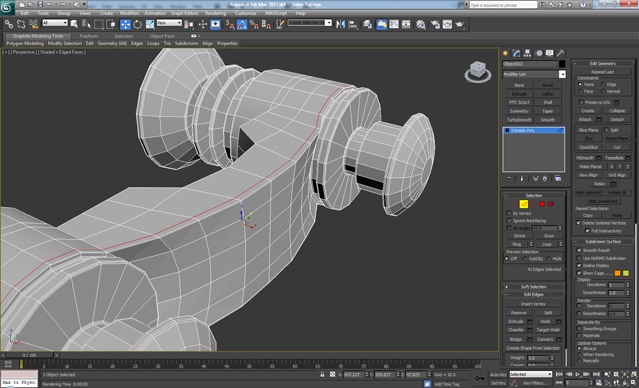Image resolution: width=639 pixels, height=388 pixels.
Task: Click the Unlink Selection icon
Action: pos(21,24)
